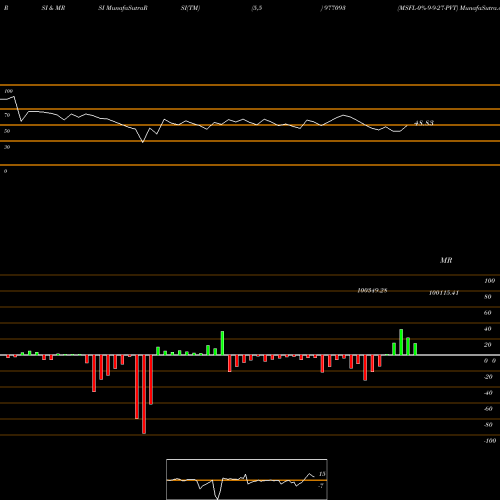The width and height of the screenshot is (500, 500).
Task: Click the RSI axis label '50'
Action: 7,131
